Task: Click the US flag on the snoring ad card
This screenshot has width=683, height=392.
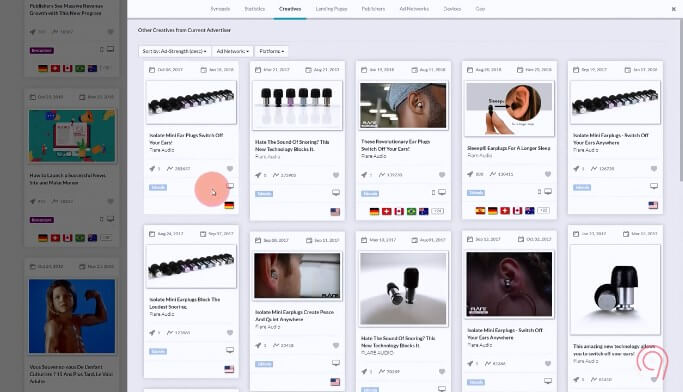Action: pos(335,212)
